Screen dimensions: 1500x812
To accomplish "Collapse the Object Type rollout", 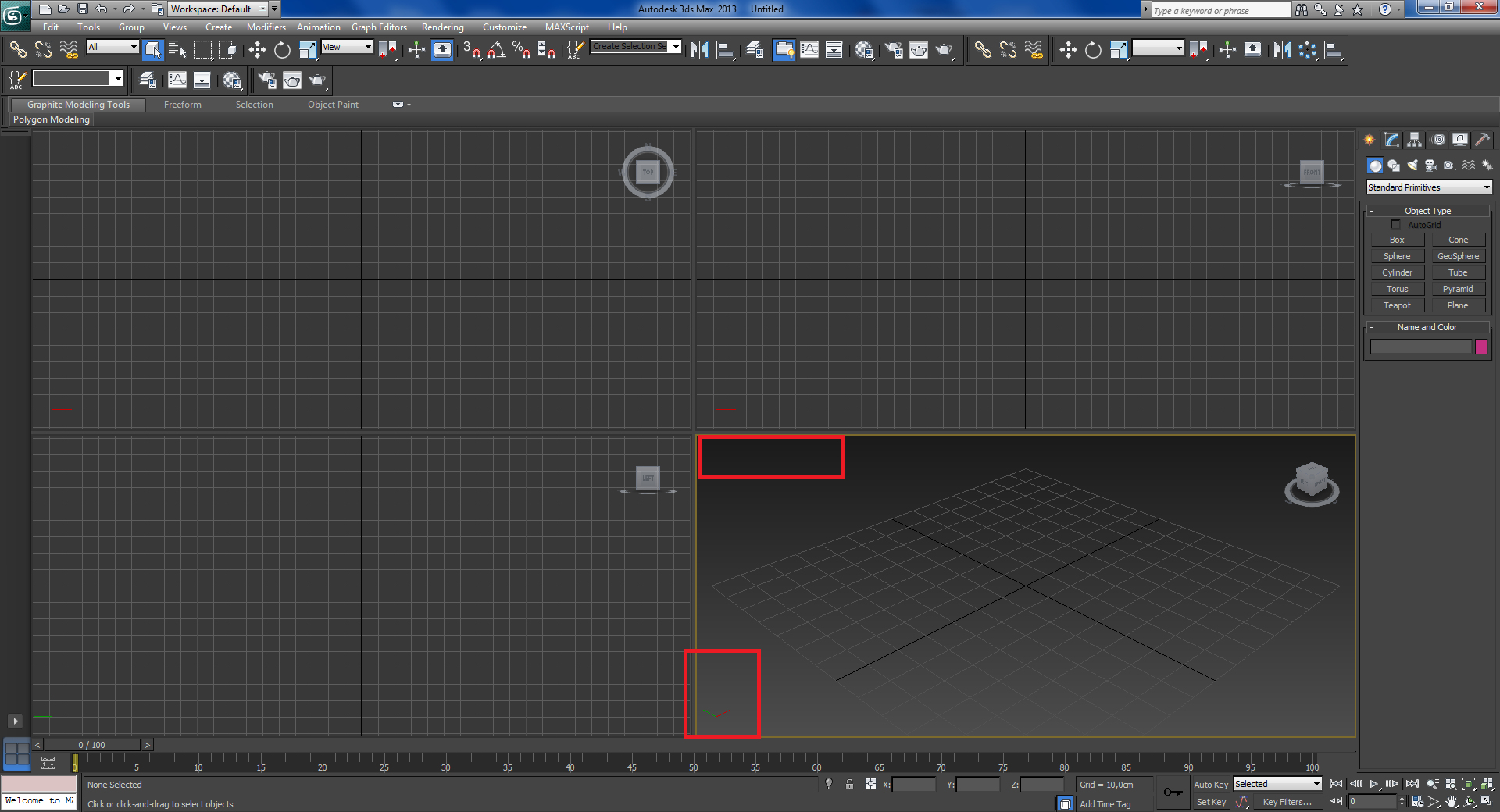I will click(x=1427, y=211).
